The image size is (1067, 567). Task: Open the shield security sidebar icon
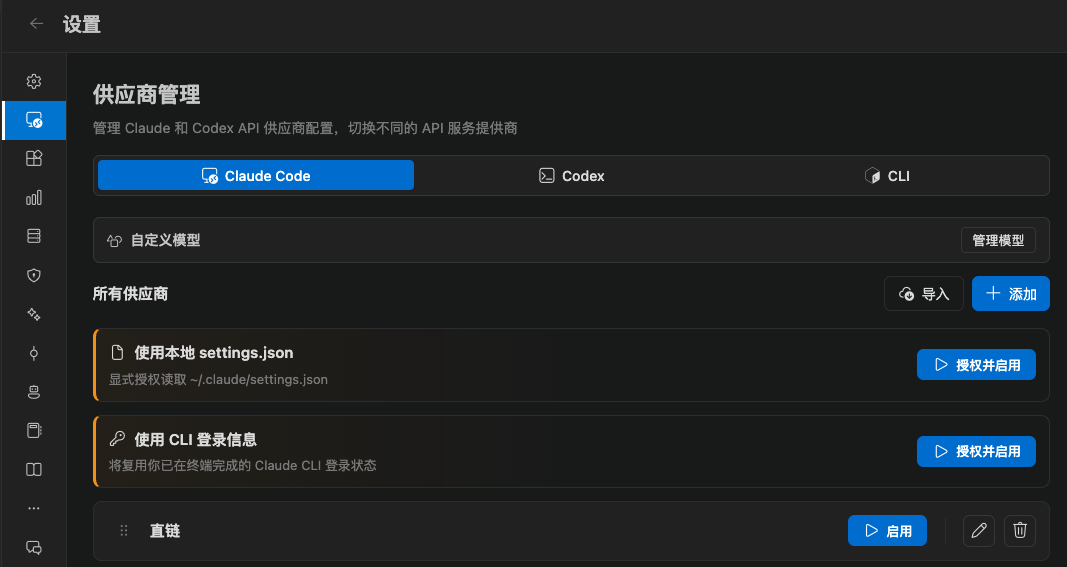click(x=34, y=275)
